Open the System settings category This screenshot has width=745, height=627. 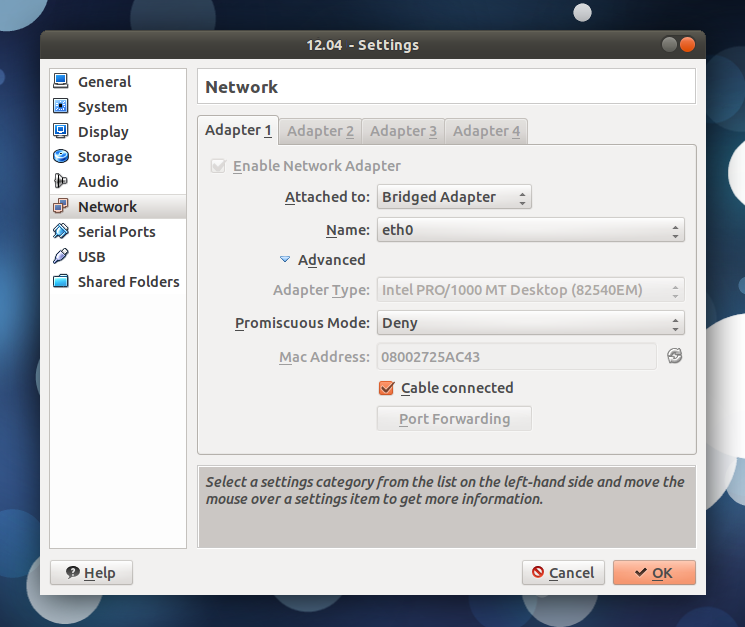(x=118, y=107)
